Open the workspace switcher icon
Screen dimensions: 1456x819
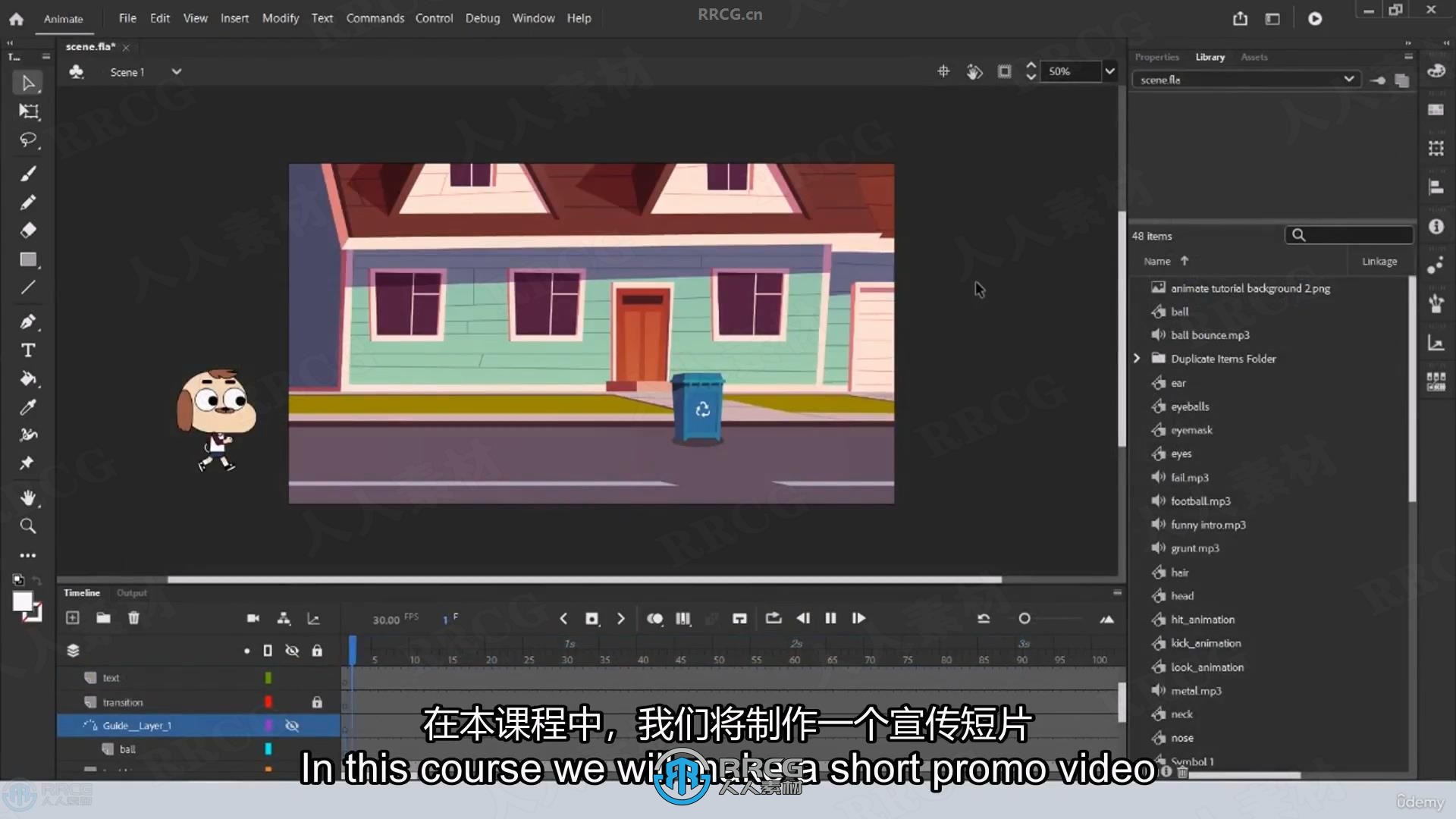[x=1272, y=18]
